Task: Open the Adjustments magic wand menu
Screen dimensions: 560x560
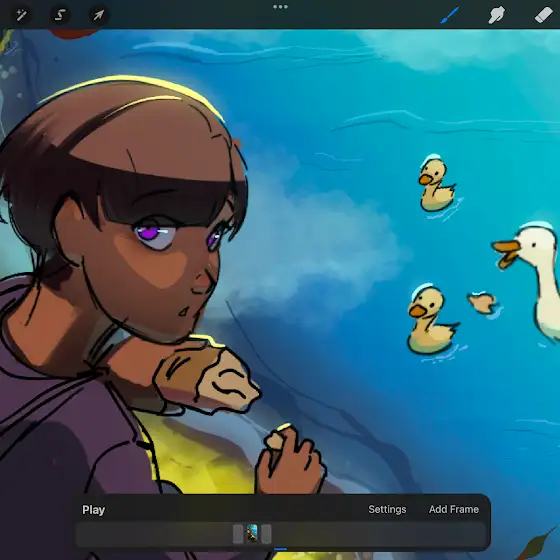Action: click(x=21, y=15)
